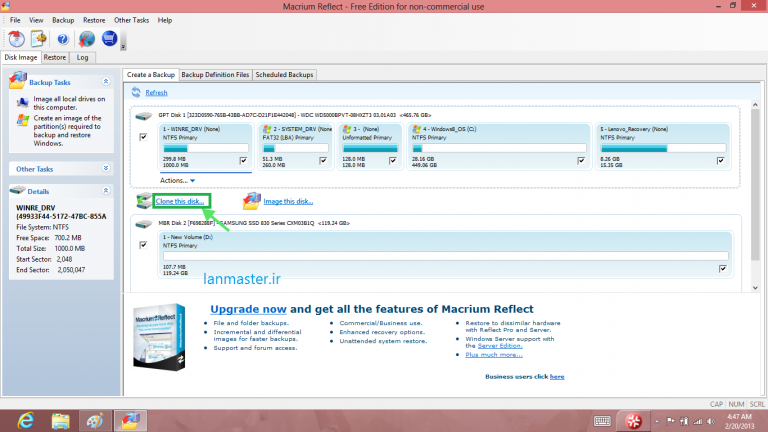Image resolution: width=768 pixels, height=432 pixels.
Task: Click the disk list scrollbar down arrow
Action: 755,288
